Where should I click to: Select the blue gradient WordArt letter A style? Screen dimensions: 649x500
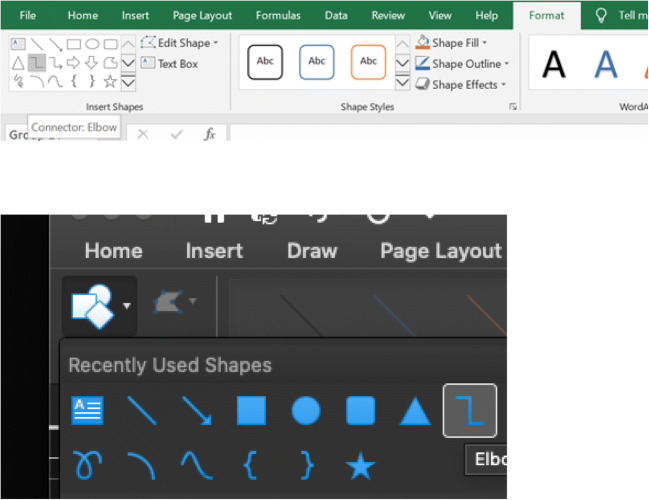[x=606, y=64]
